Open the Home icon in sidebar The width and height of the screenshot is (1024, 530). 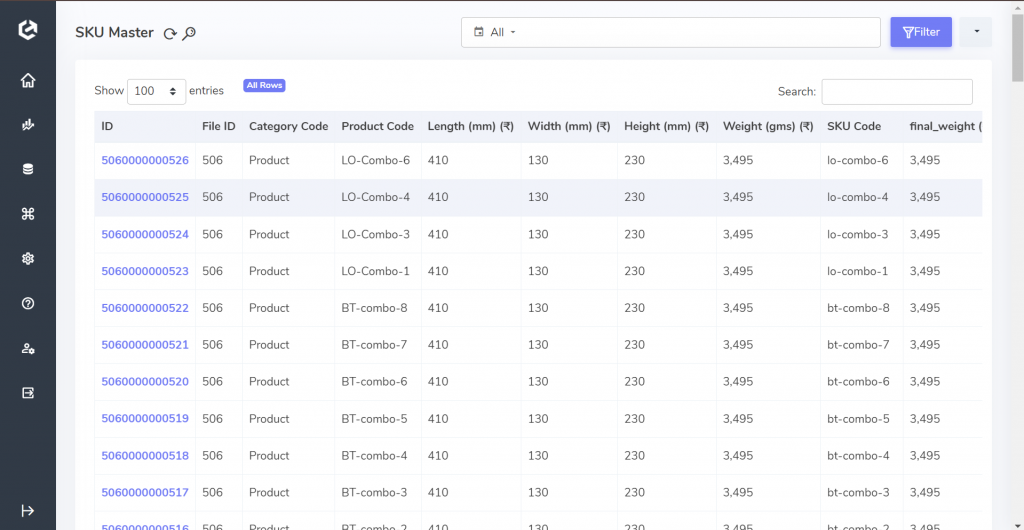[27, 81]
